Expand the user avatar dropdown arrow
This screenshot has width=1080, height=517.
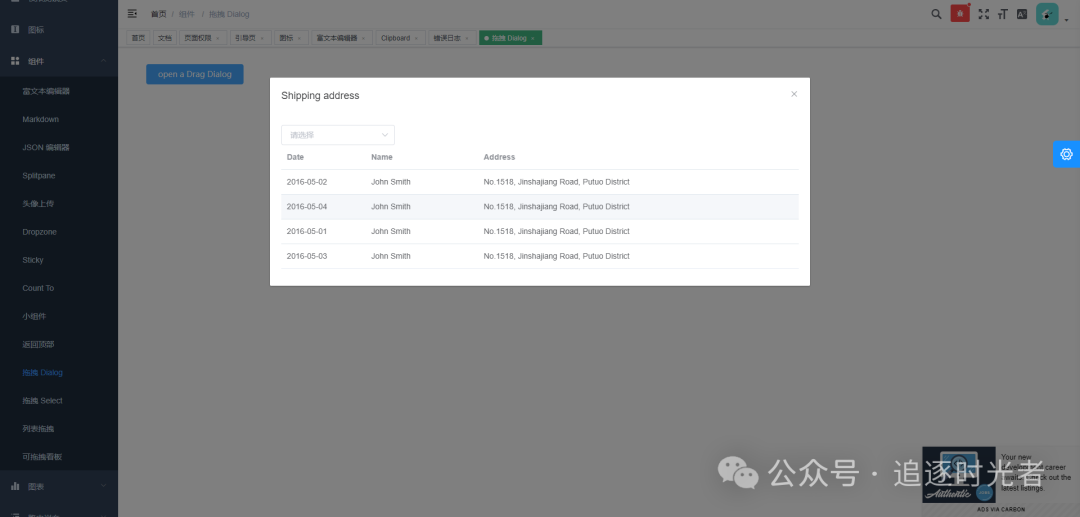click(1066, 20)
